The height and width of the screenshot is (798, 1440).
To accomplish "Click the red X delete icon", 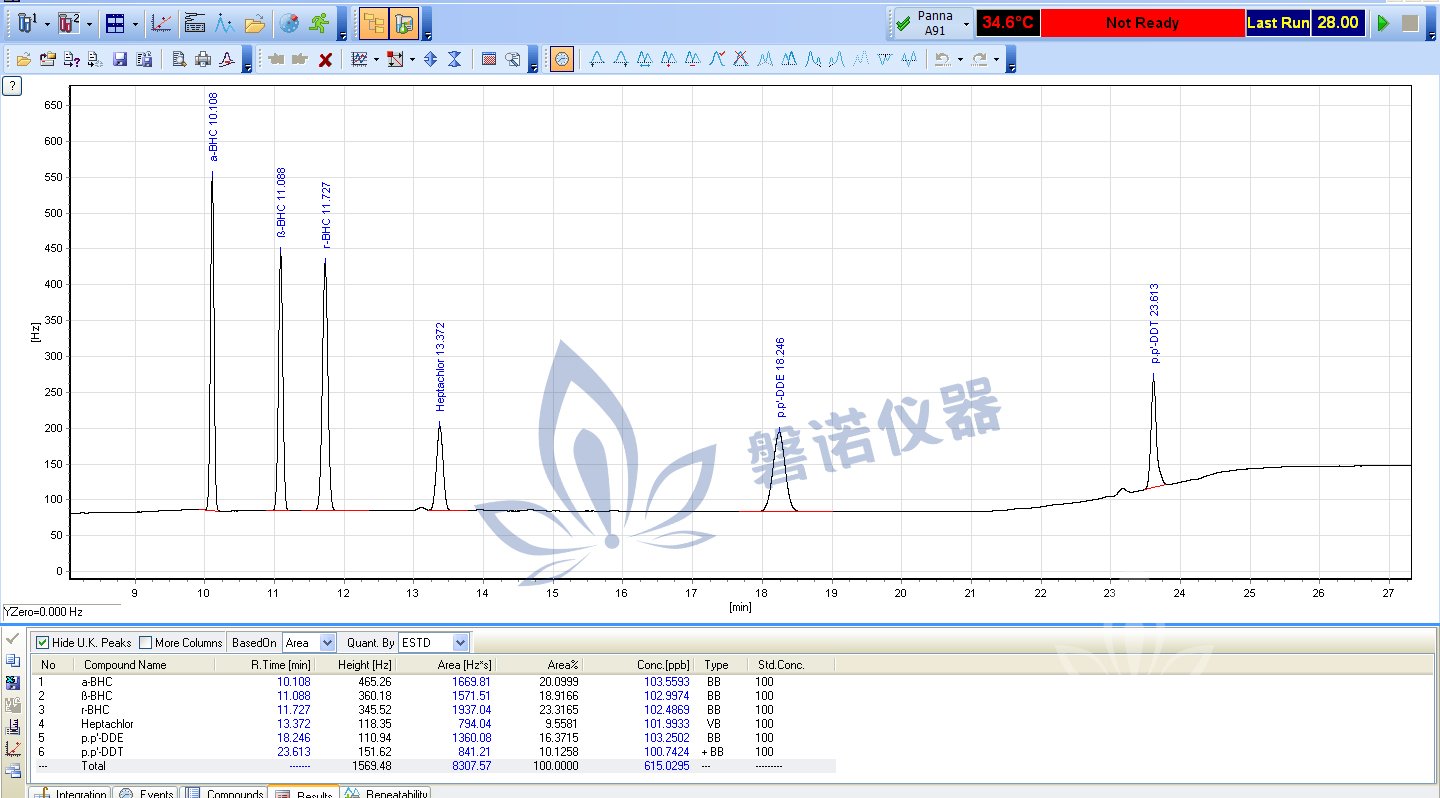I will point(325,59).
